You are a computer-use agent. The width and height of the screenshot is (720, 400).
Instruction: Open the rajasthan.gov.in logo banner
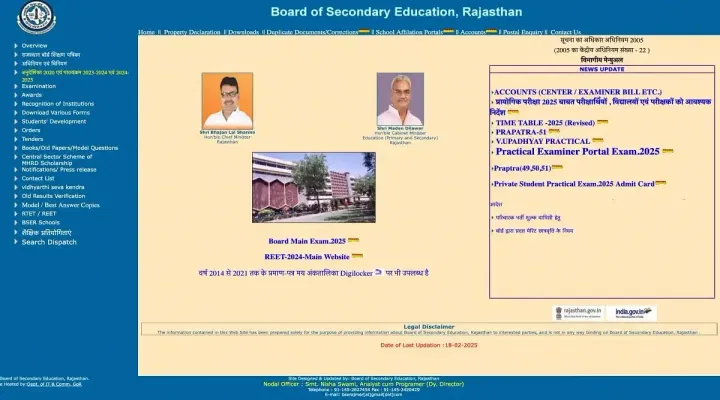579,313
